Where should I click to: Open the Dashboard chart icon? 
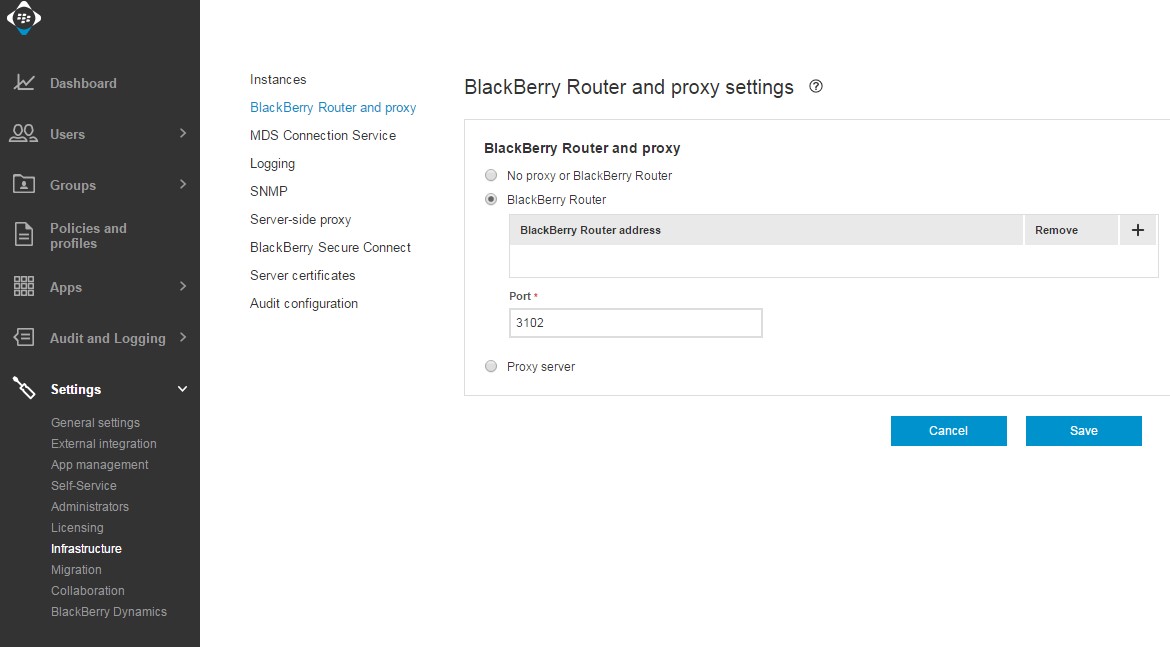pyautogui.click(x=24, y=83)
